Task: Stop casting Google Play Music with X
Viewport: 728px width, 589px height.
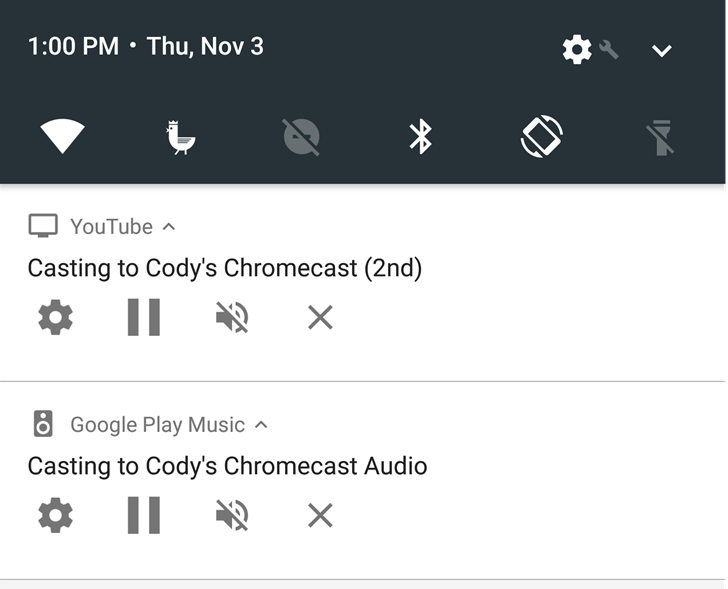Action: click(x=320, y=516)
